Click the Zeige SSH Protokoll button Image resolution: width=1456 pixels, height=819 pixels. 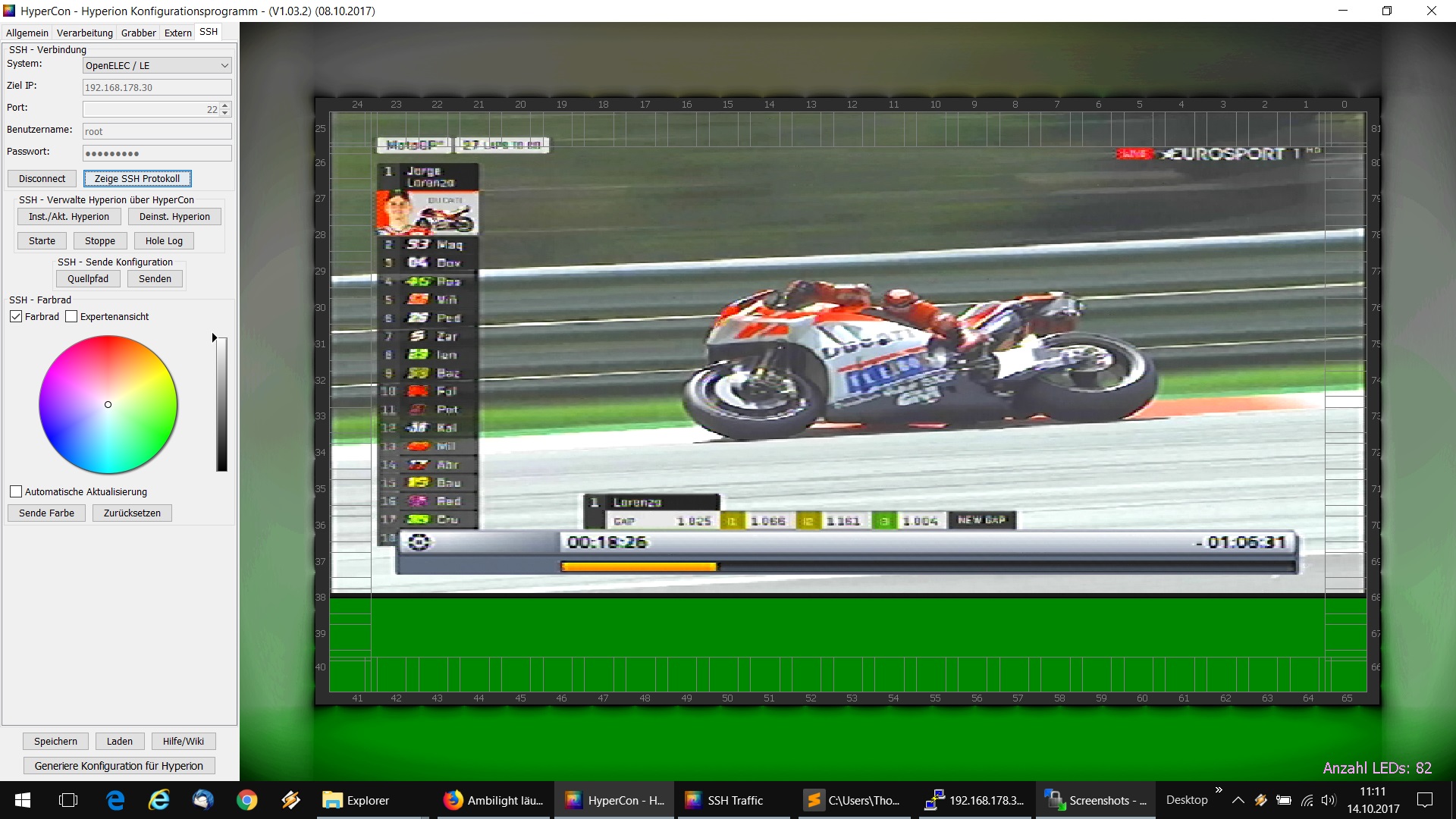tap(137, 178)
